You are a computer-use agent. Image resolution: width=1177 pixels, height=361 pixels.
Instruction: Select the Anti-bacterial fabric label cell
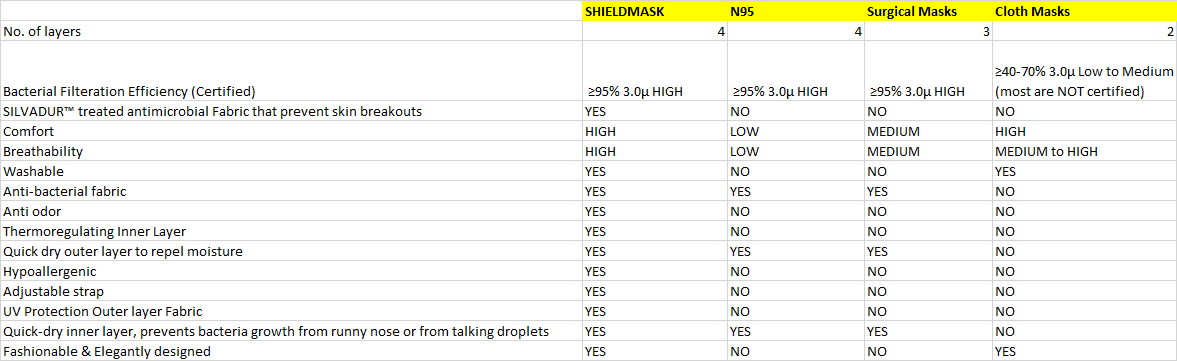click(x=292, y=191)
